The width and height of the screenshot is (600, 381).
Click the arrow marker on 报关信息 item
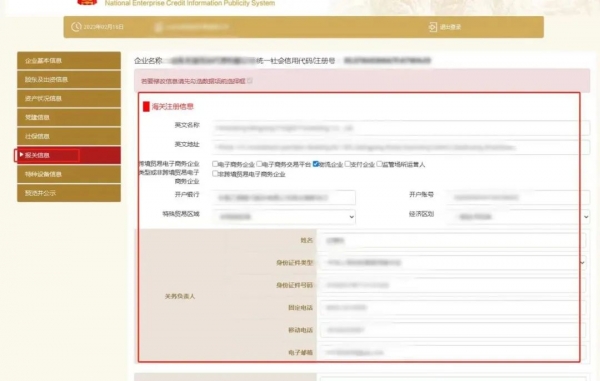(21, 155)
